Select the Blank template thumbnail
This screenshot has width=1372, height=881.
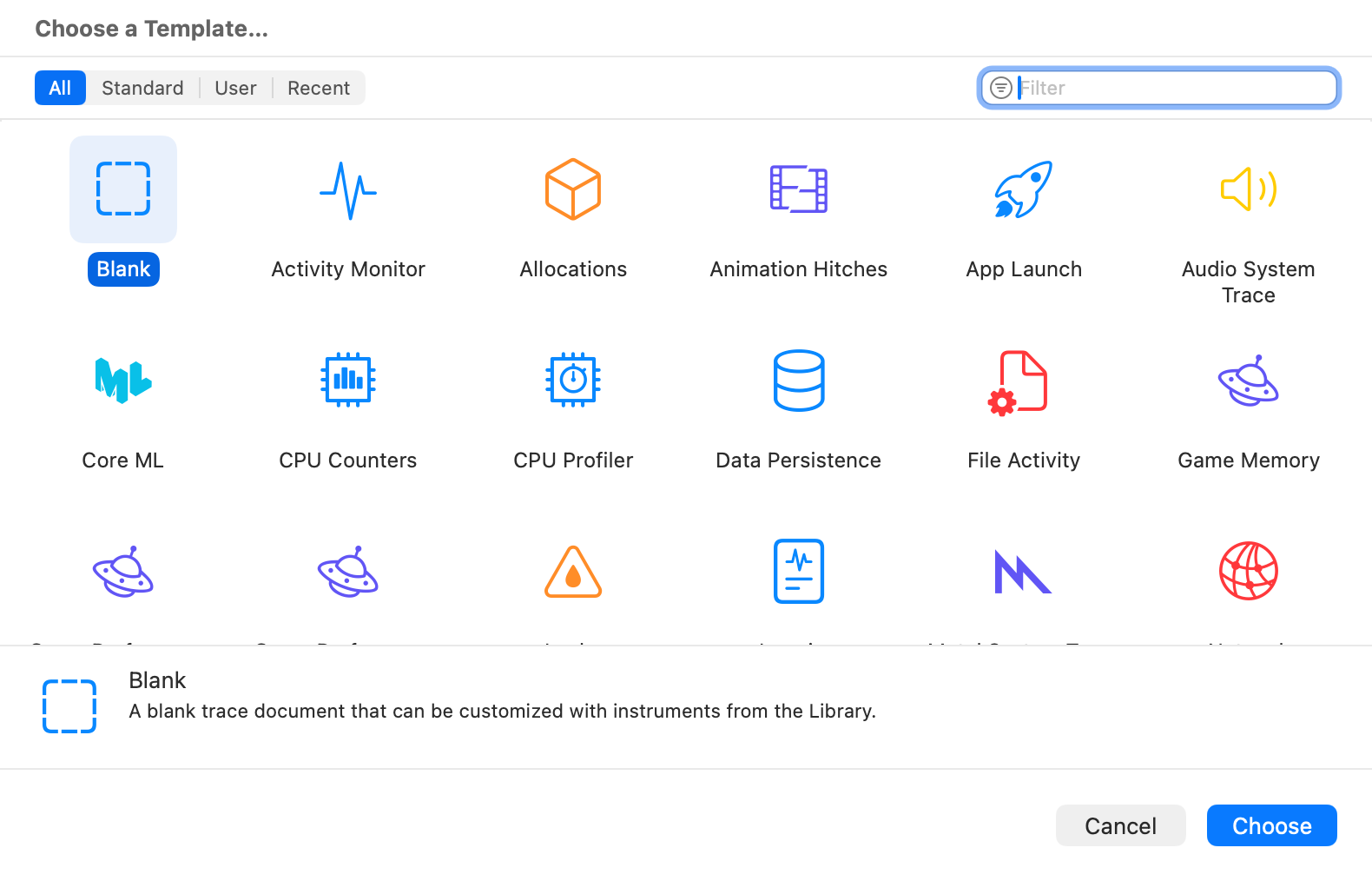pos(123,189)
